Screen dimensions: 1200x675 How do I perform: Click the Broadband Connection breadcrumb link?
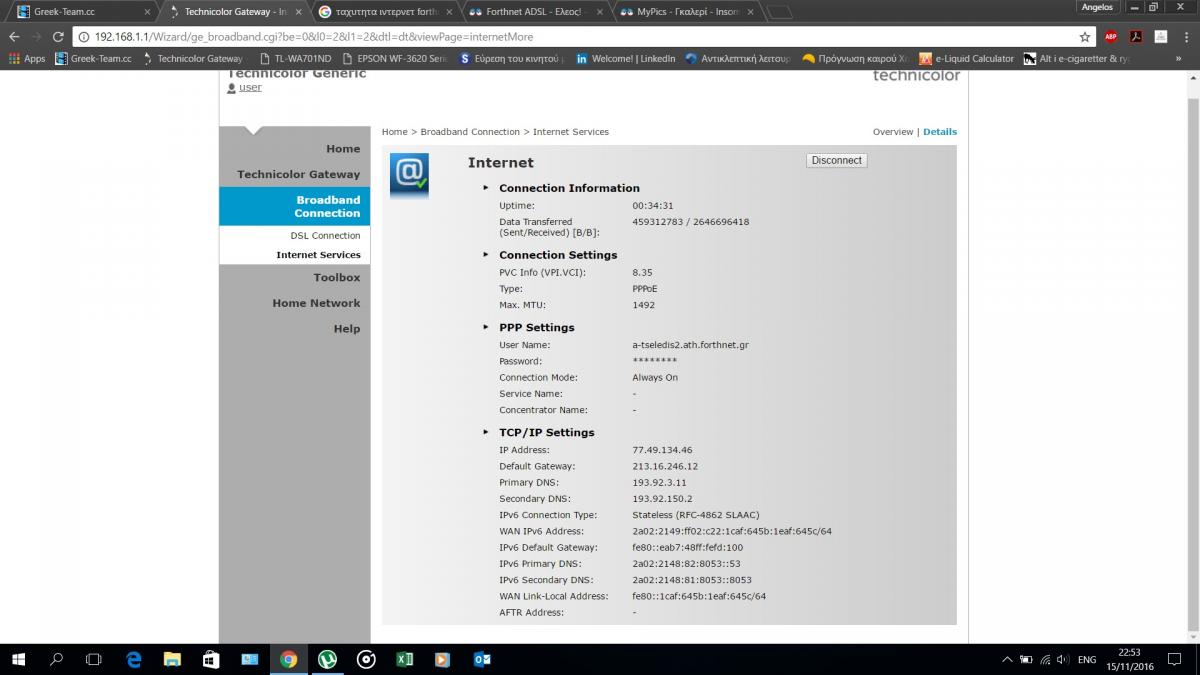tap(470, 132)
